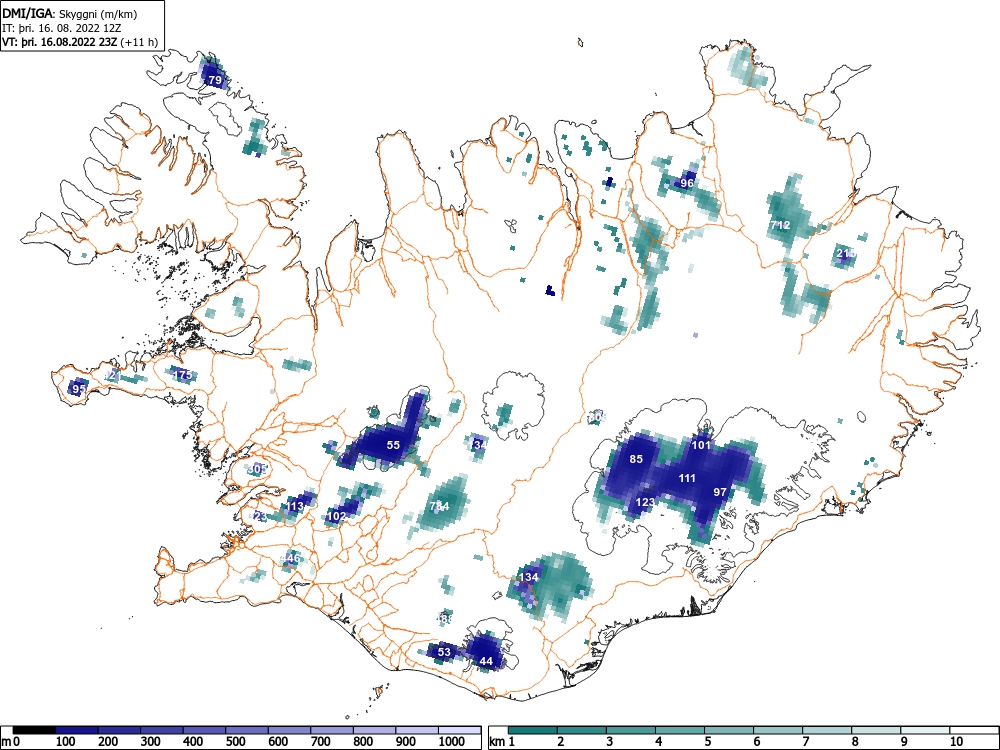Click the 111 value on the glacier
Screen dimensions: 1000x750
(x=687, y=478)
